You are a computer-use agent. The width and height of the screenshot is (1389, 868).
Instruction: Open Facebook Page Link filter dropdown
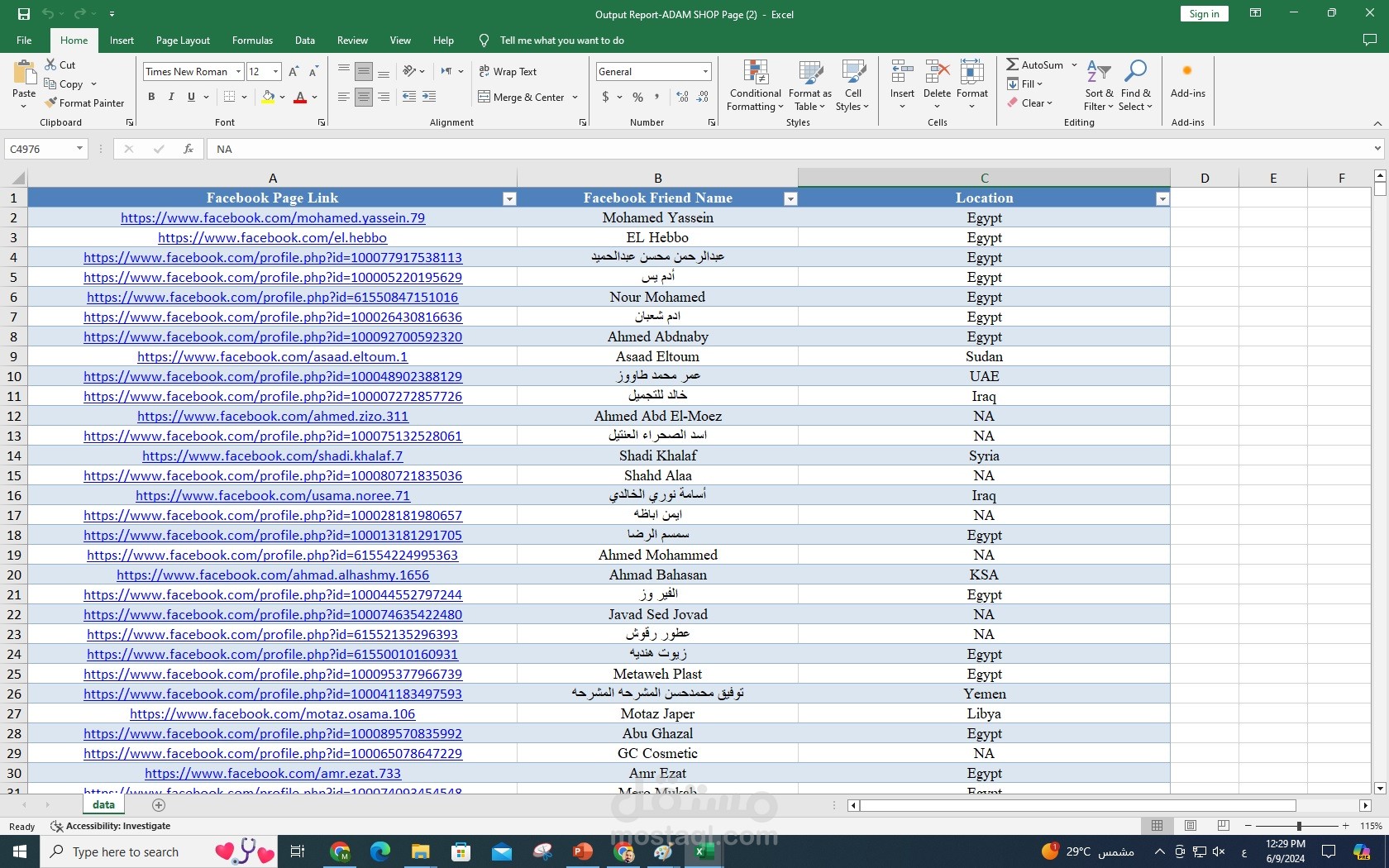509,198
